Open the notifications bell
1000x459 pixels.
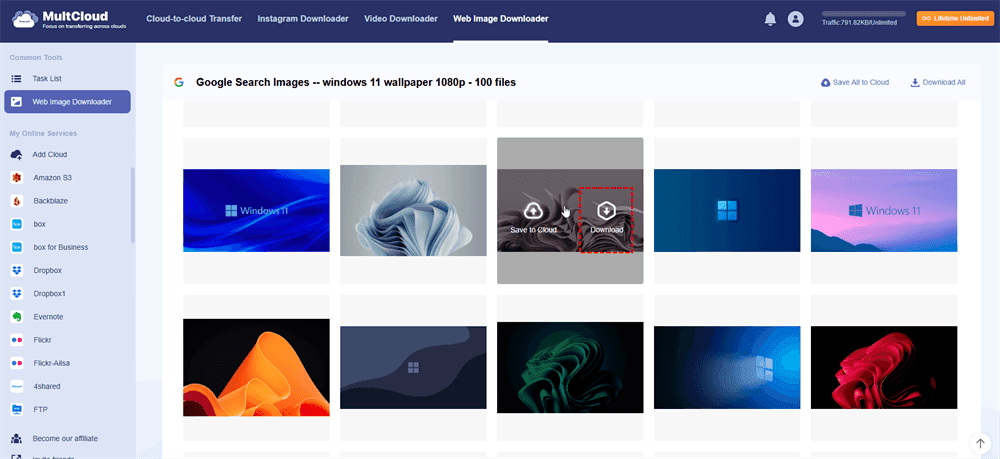coord(770,19)
